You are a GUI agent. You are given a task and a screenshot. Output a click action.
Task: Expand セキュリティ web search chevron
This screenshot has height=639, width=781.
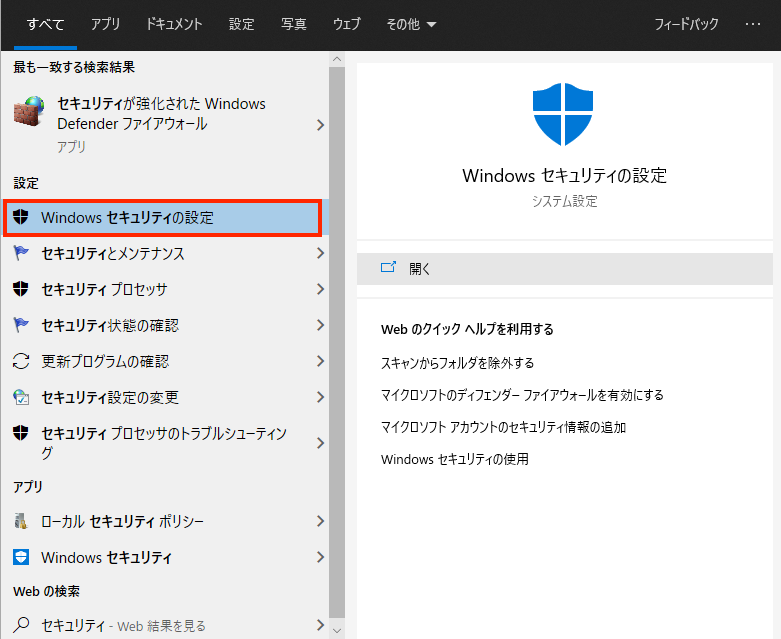tap(320, 625)
